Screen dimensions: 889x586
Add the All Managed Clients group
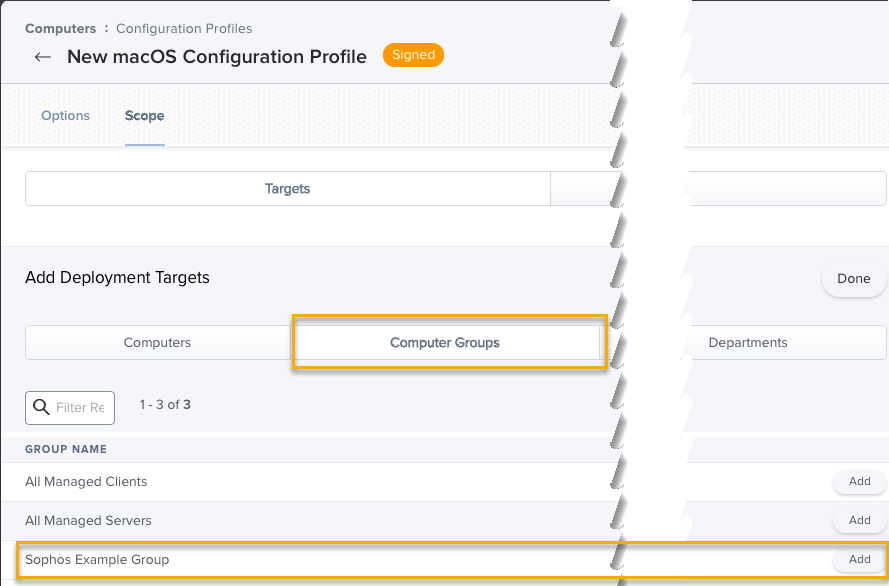(859, 482)
